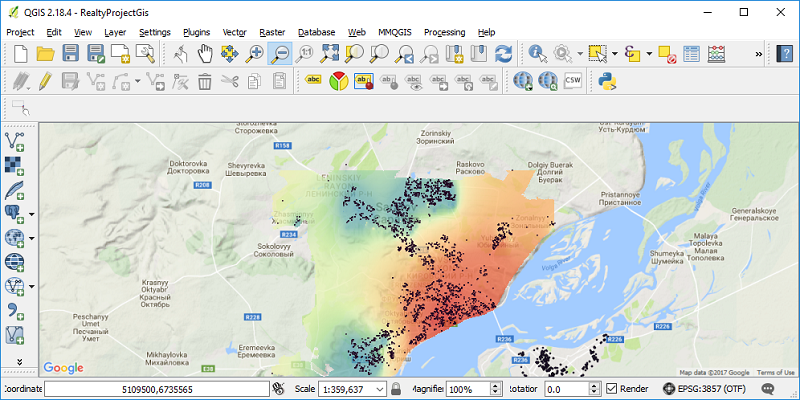Toggle extents and mouse position display
This screenshot has width=800, height=400.
pyautogui.click(x=278, y=389)
